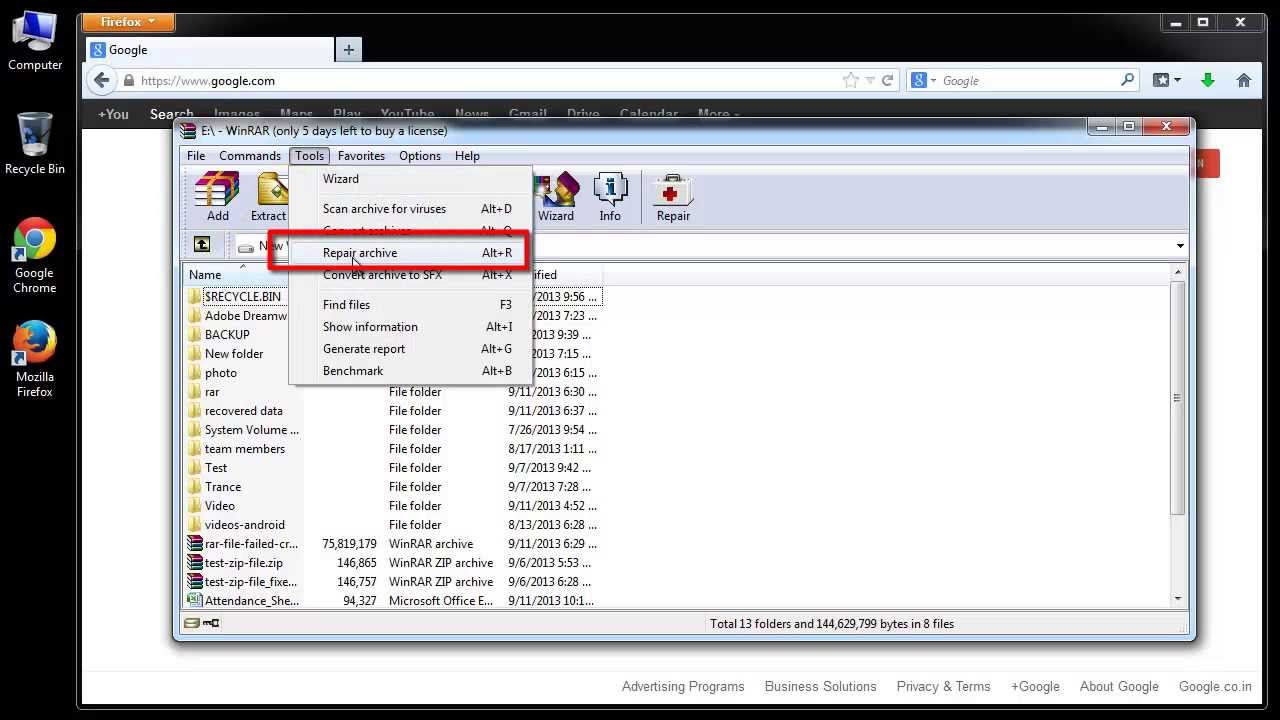Choose Scan archive for viruses
1280x720 pixels.
pos(411,209)
